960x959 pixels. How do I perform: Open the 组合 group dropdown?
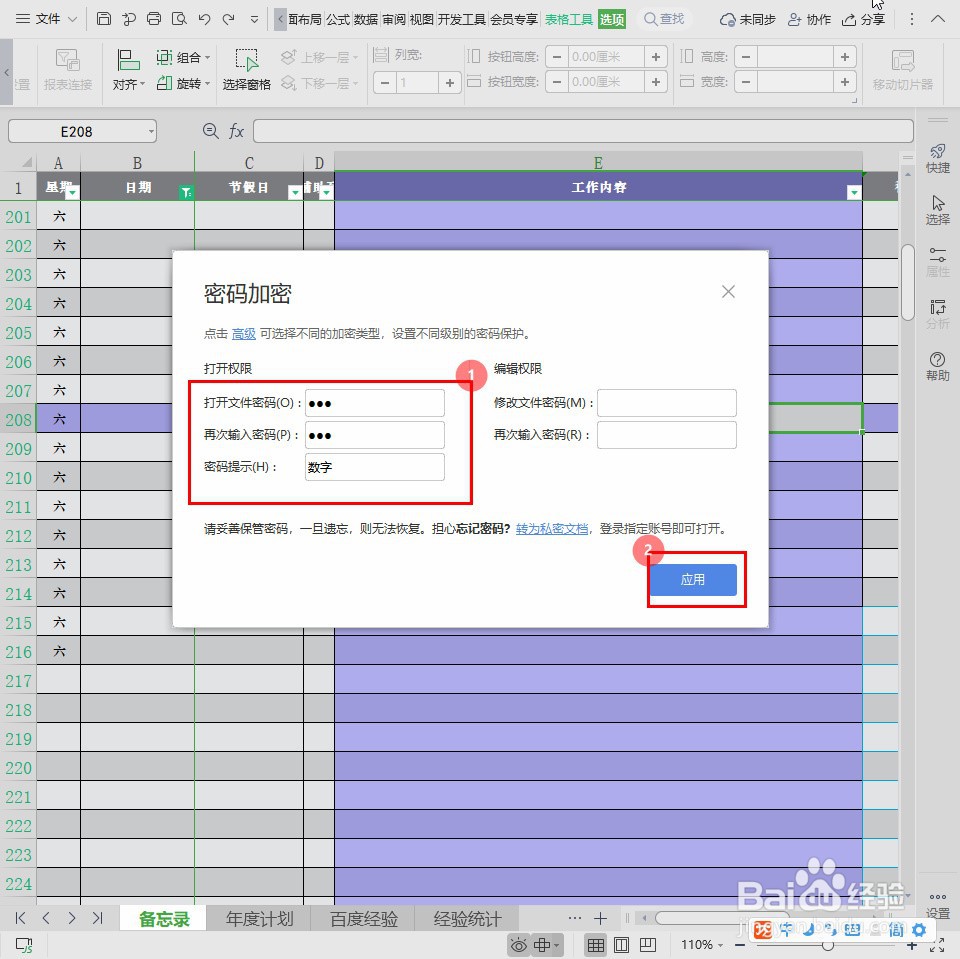[x=183, y=58]
